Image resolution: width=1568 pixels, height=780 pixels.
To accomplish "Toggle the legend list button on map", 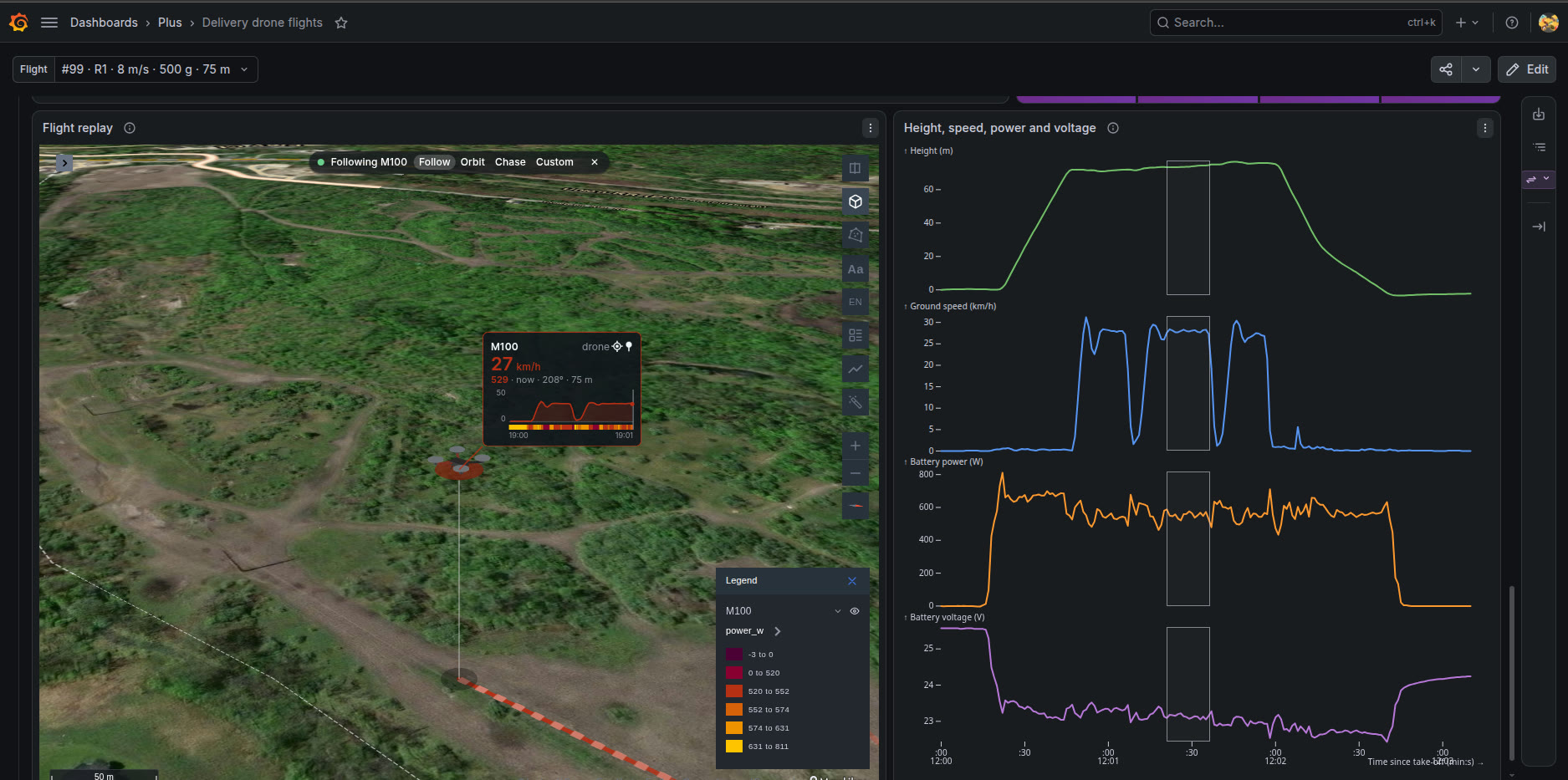I will click(855, 335).
